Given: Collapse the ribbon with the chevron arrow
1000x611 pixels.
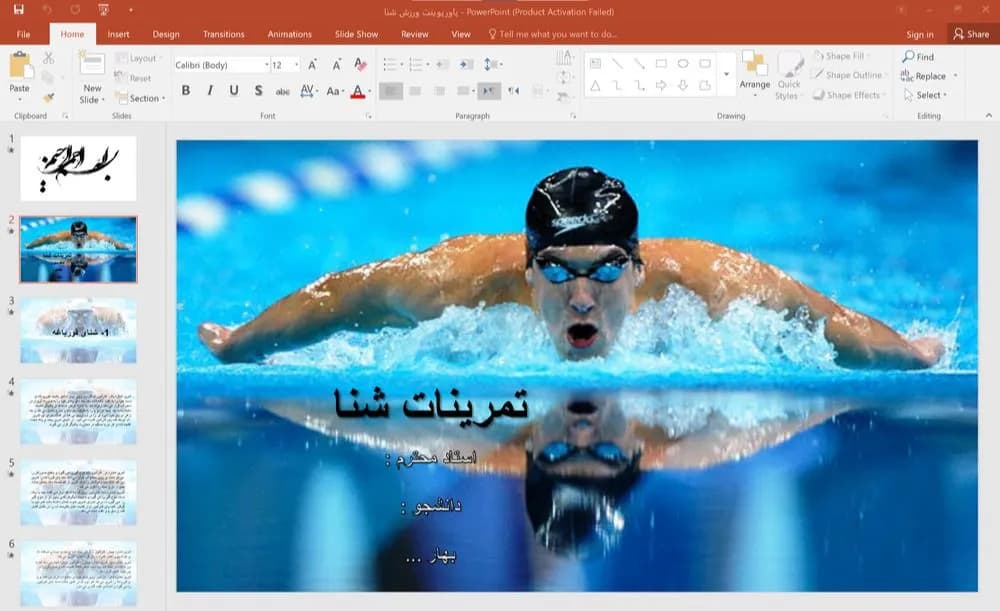Looking at the screenshot, I should point(989,115).
